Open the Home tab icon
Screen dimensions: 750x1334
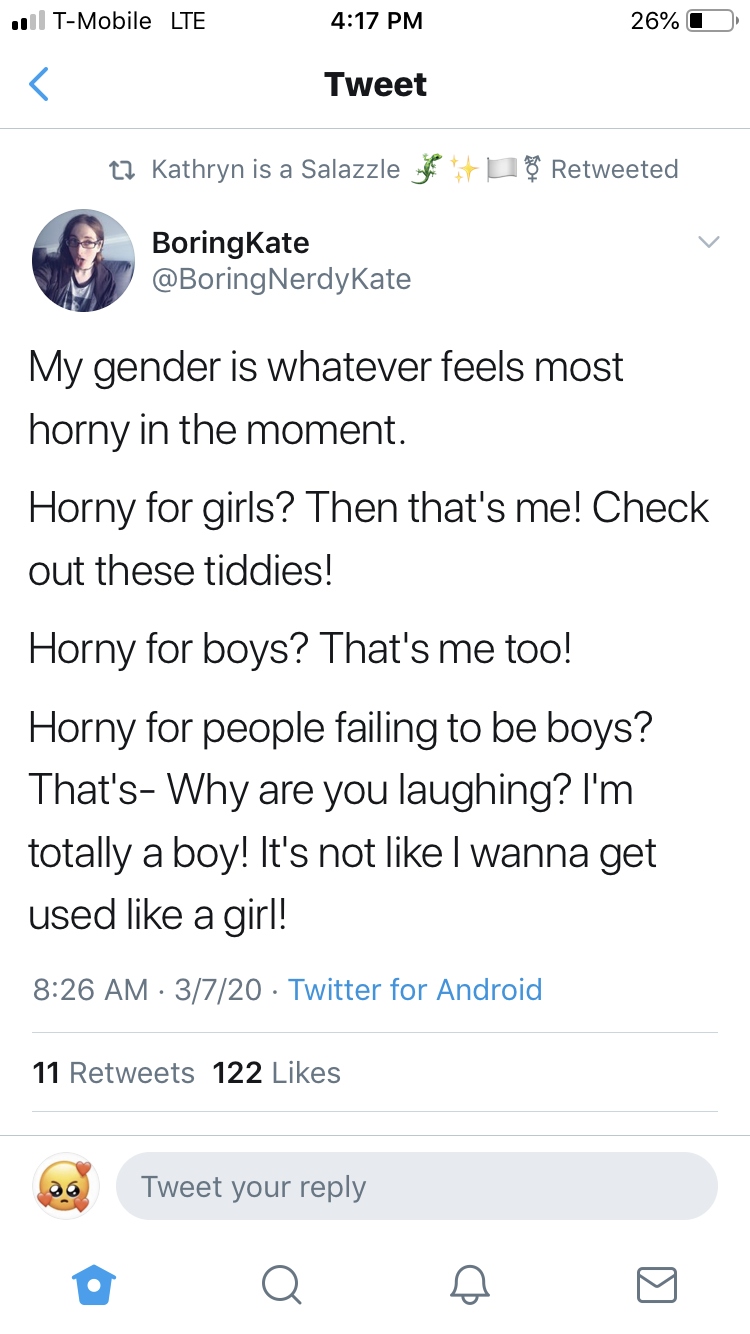(x=94, y=1283)
